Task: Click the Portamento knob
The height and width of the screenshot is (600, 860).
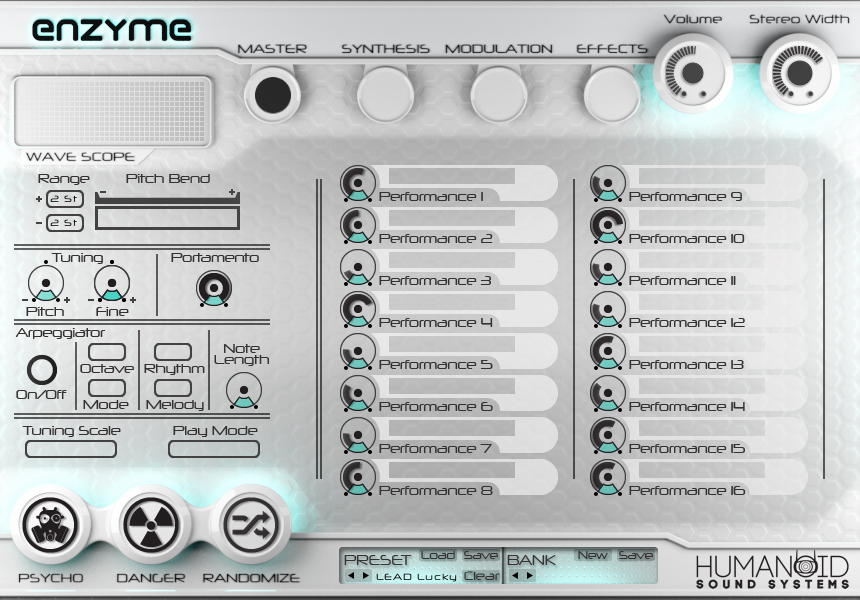Action: [x=214, y=288]
